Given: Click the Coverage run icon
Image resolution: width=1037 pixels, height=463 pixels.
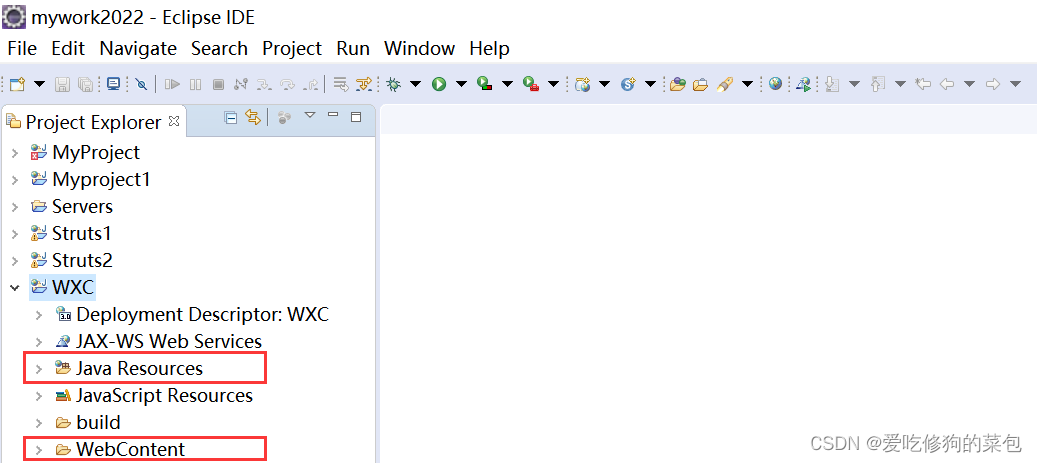Looking at the screenshot, I should (x=485, y=84).
